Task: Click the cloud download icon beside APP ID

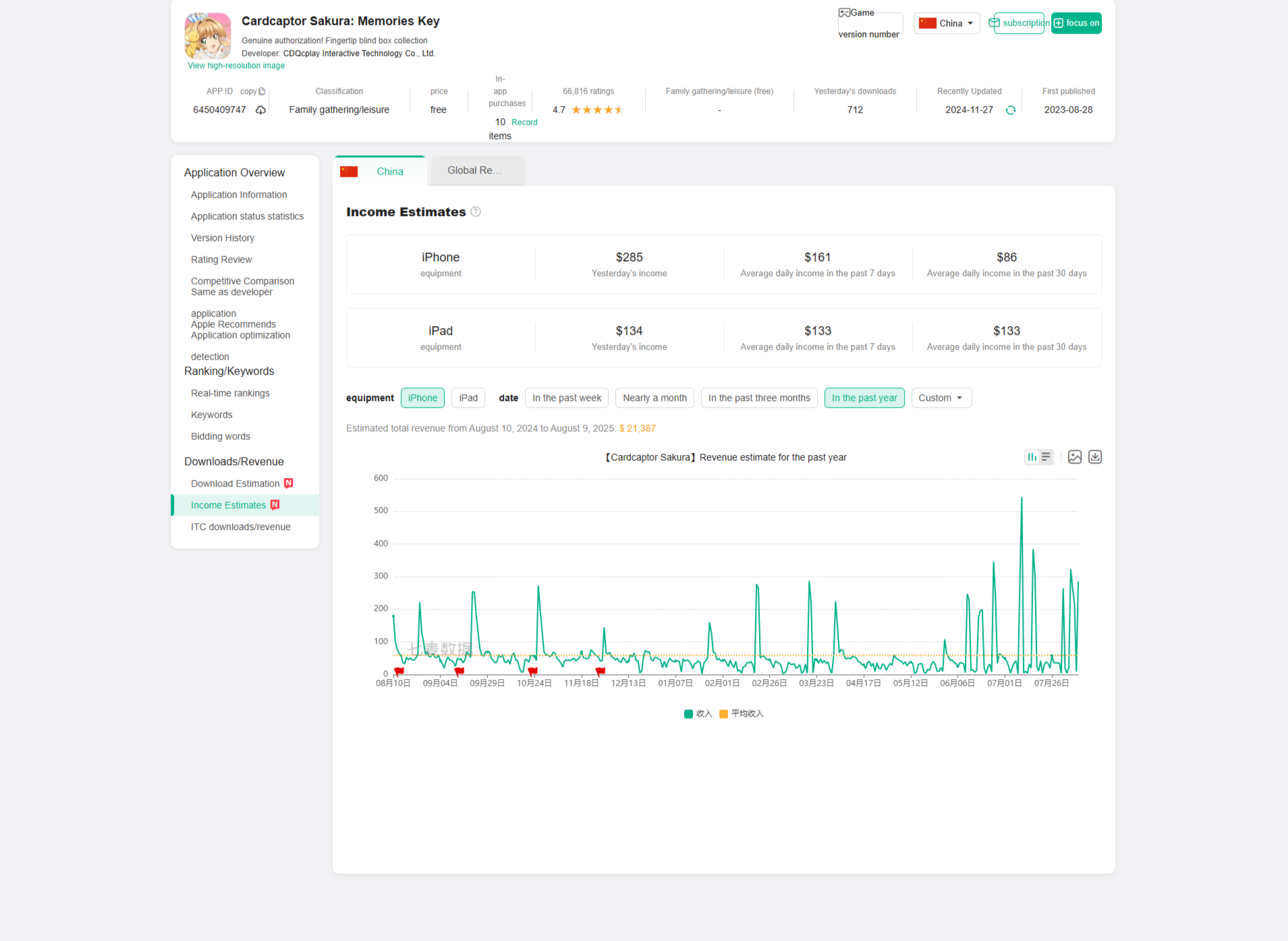Action: (260, 110)
